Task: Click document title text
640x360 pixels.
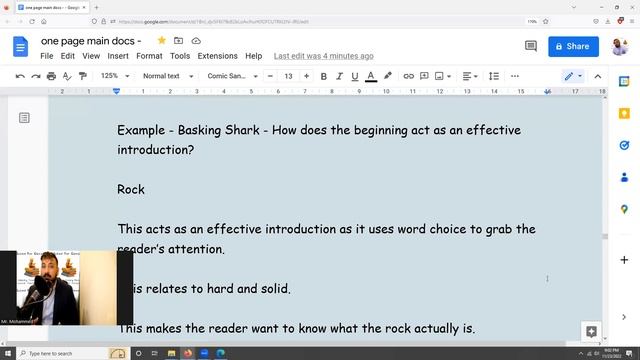Action: pos(91,41)
